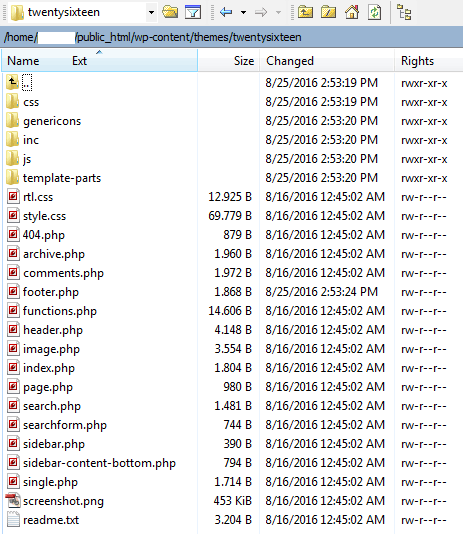Viewport: 463px width, 534px height.
Task: Select the js folder
Action: point(27,159)
